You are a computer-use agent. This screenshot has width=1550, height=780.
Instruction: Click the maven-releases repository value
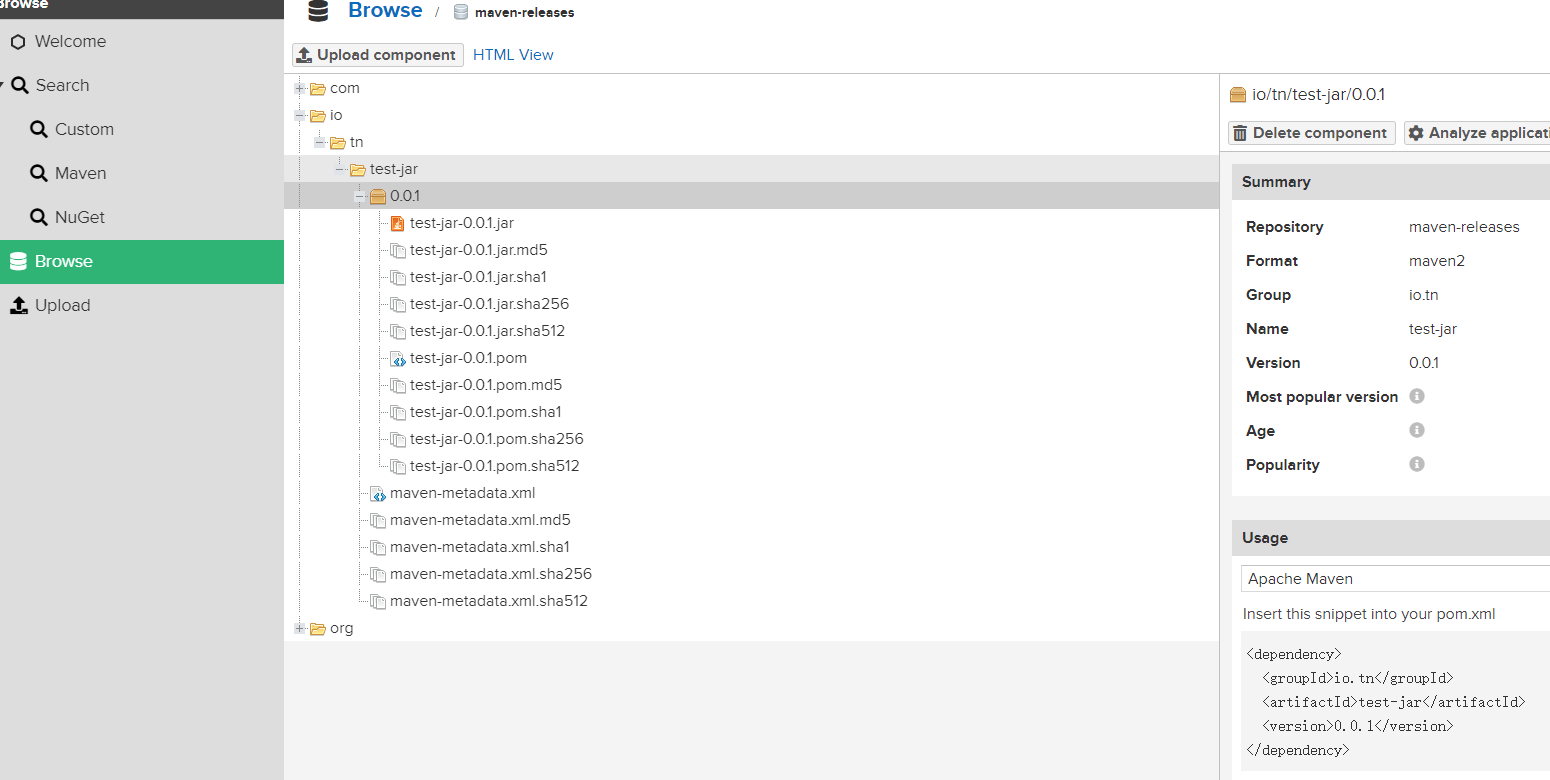1464,227
